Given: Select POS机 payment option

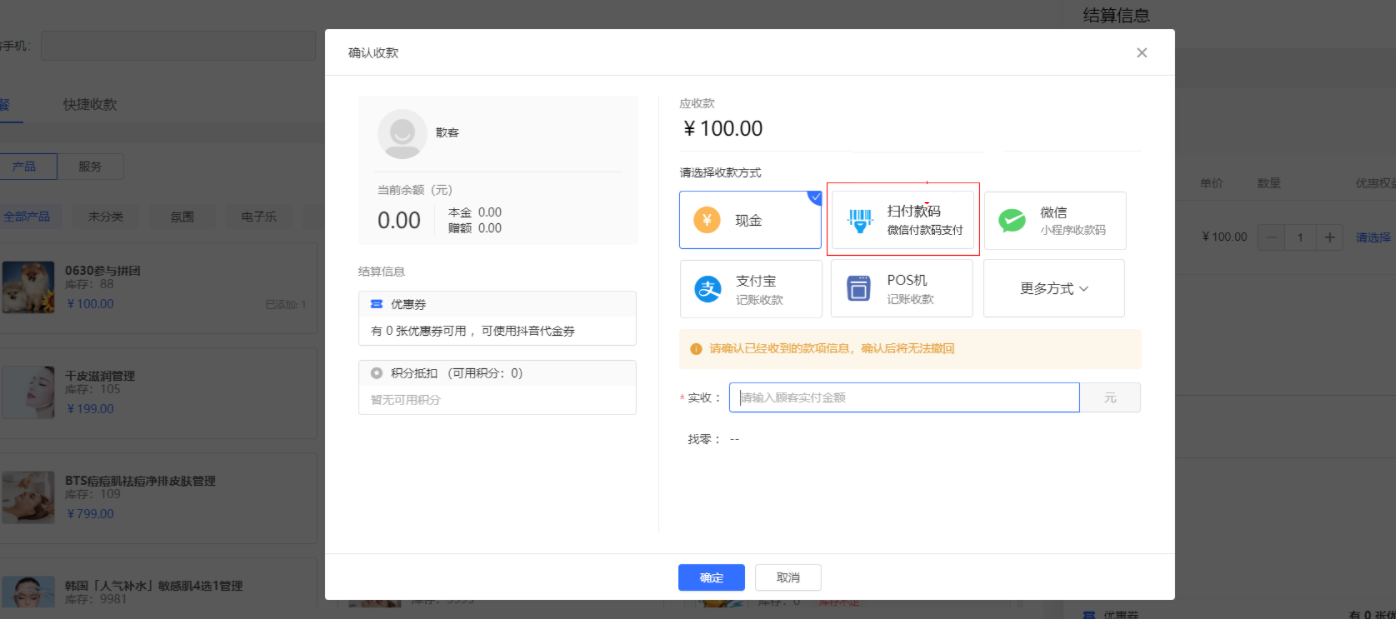Looking at the screenshot, I should 902,289.
